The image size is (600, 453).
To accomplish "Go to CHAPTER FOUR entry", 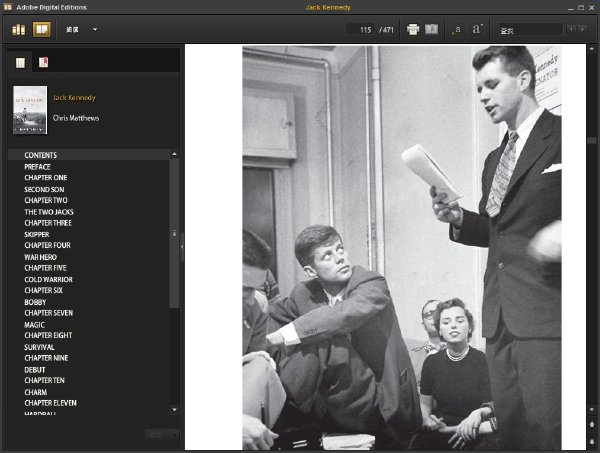I will pyautogui.click(x=47, y=245).
